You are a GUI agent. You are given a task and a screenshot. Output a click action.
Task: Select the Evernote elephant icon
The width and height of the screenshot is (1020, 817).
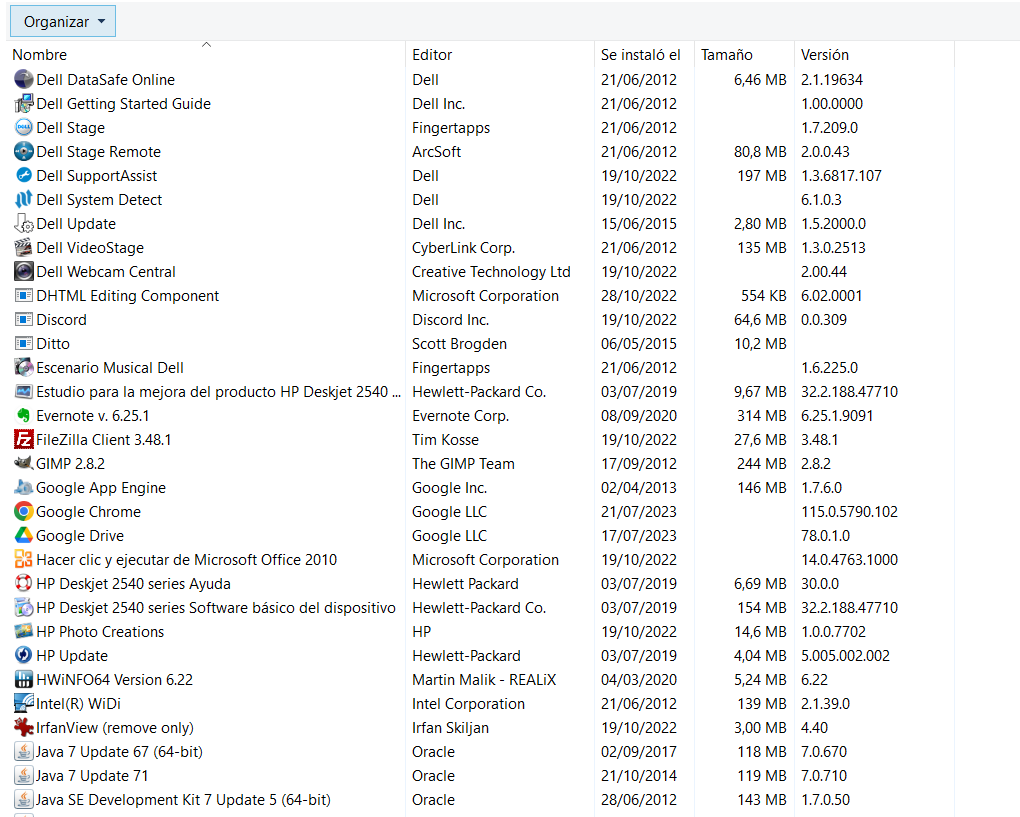coord(23,416)
